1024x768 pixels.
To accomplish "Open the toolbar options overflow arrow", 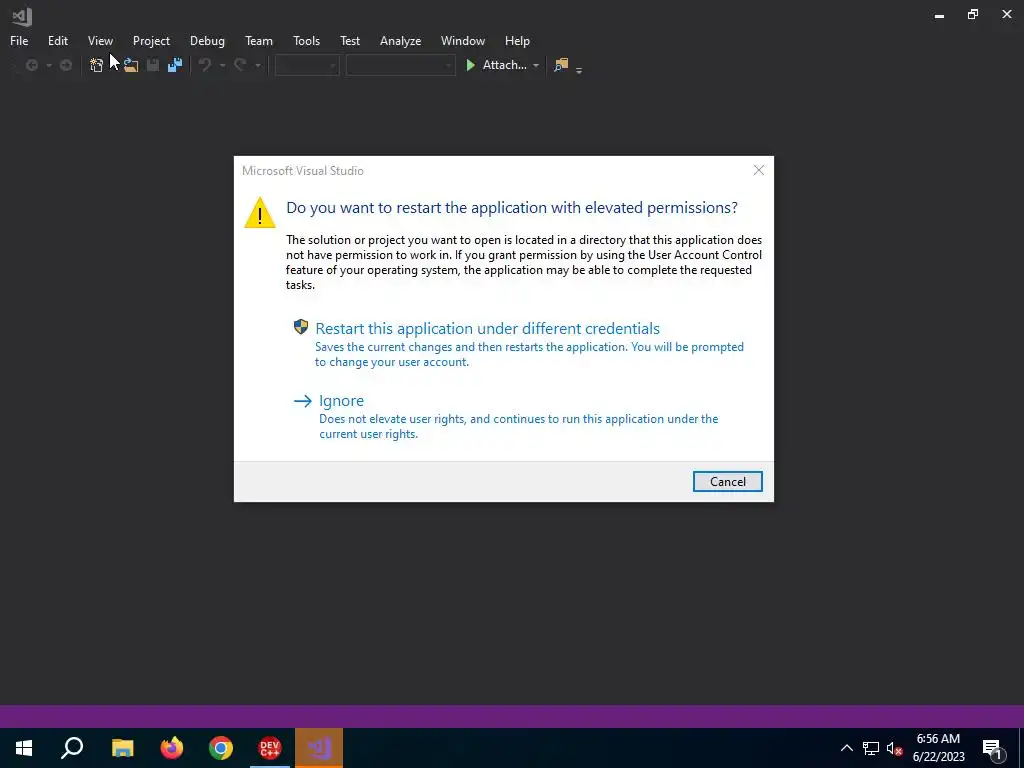I will 579,69.
